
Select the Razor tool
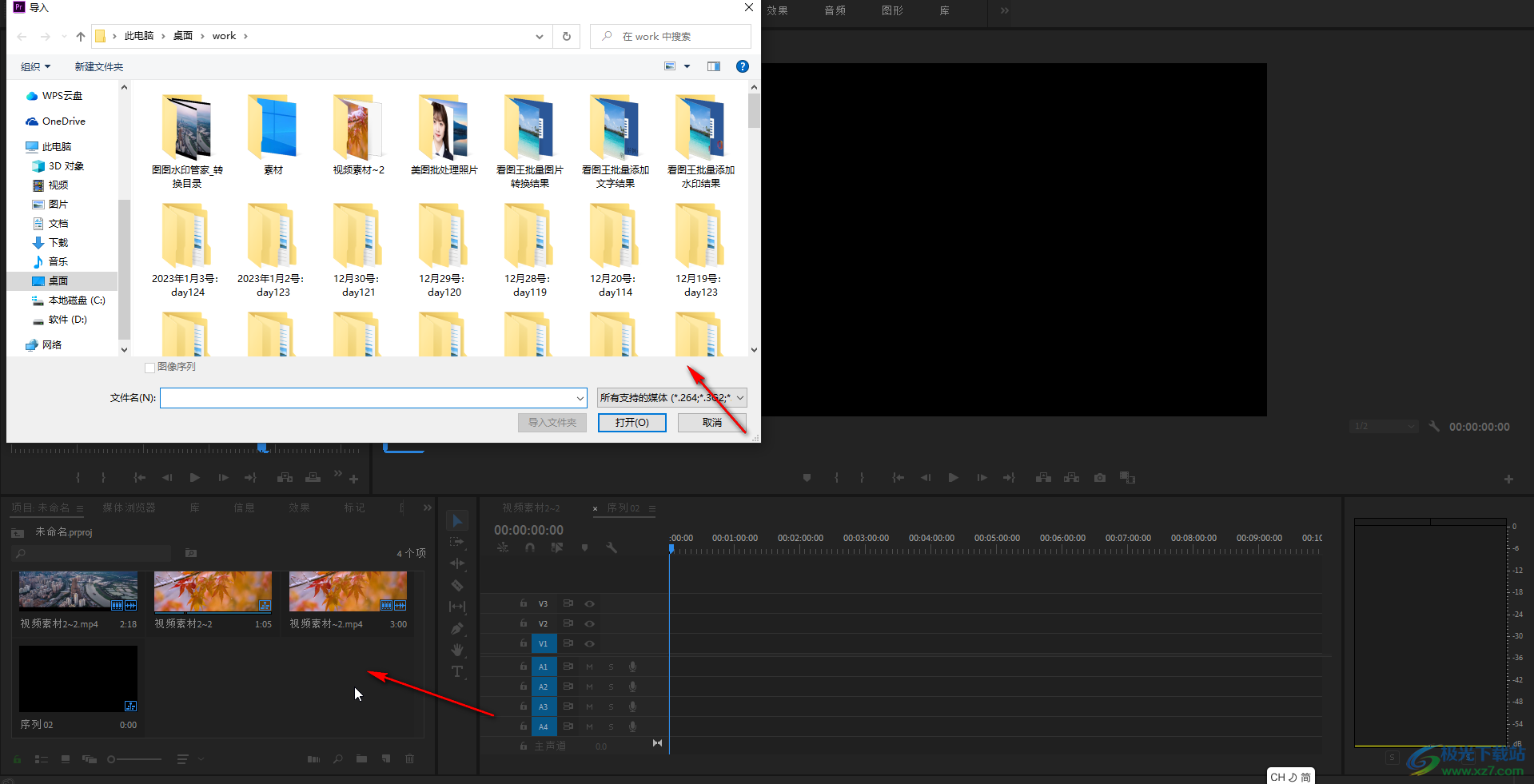[457, 585]
